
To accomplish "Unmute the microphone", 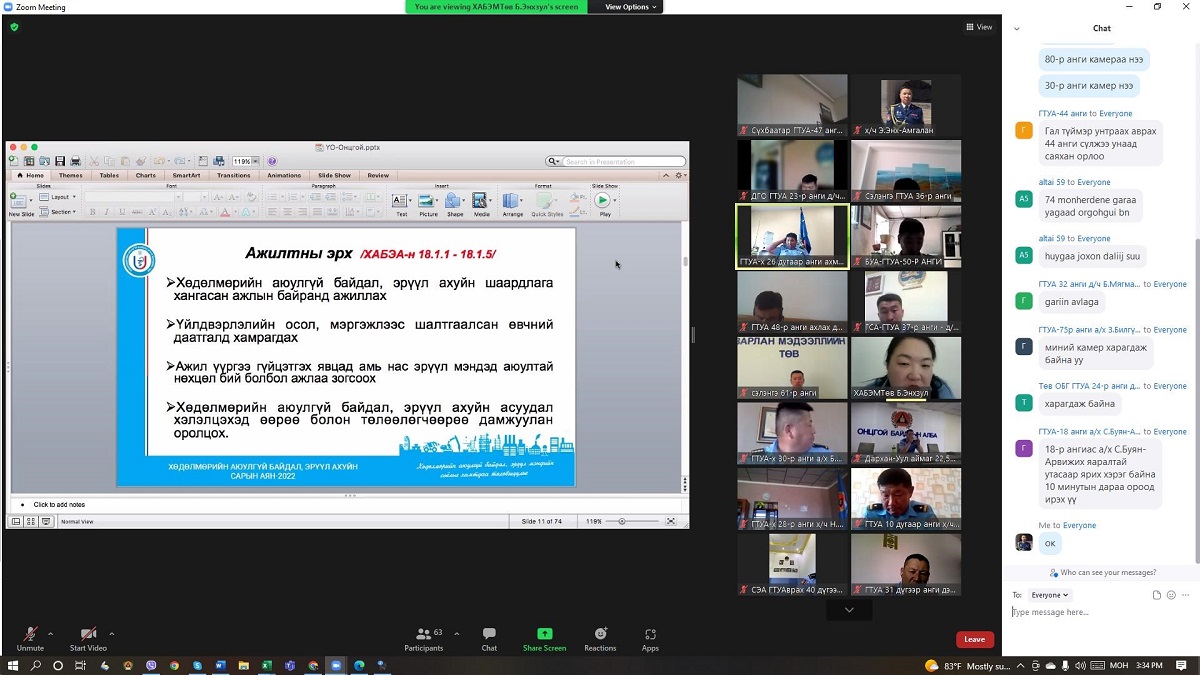I will [x=30, y=638].
